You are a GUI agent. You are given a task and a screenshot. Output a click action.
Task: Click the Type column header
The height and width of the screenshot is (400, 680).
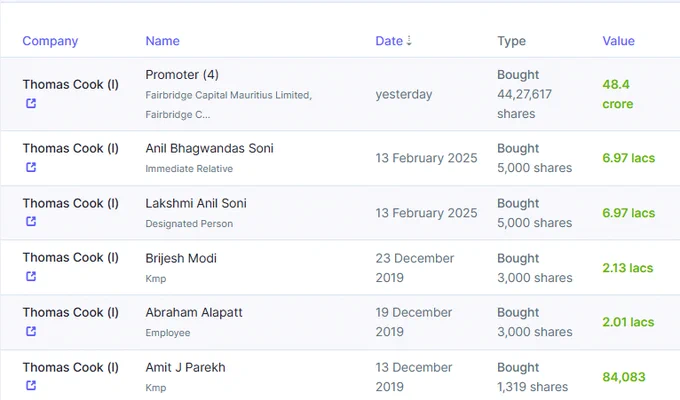coord(511,41)
